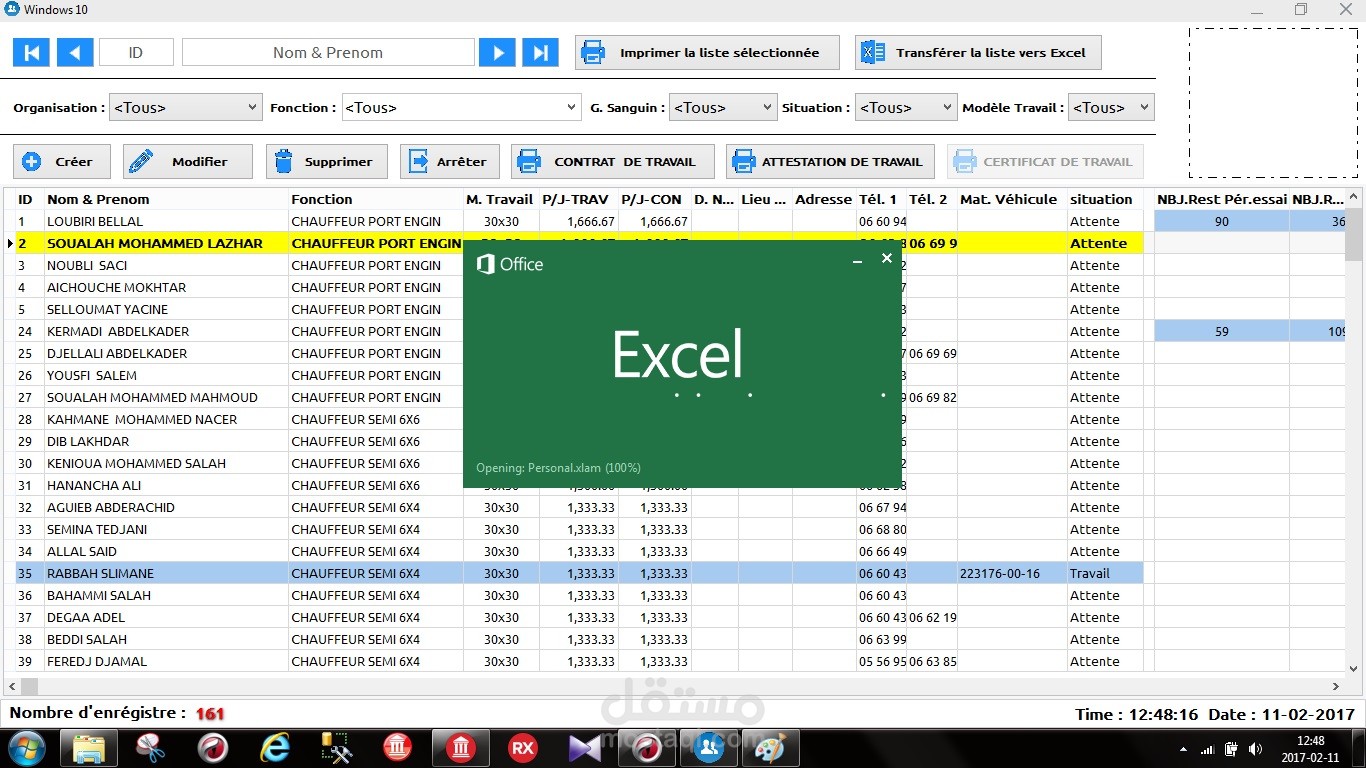Open the Modèle Travail dropdown
Screen dimensions: 1366x768
click(x=1111, y=107)
